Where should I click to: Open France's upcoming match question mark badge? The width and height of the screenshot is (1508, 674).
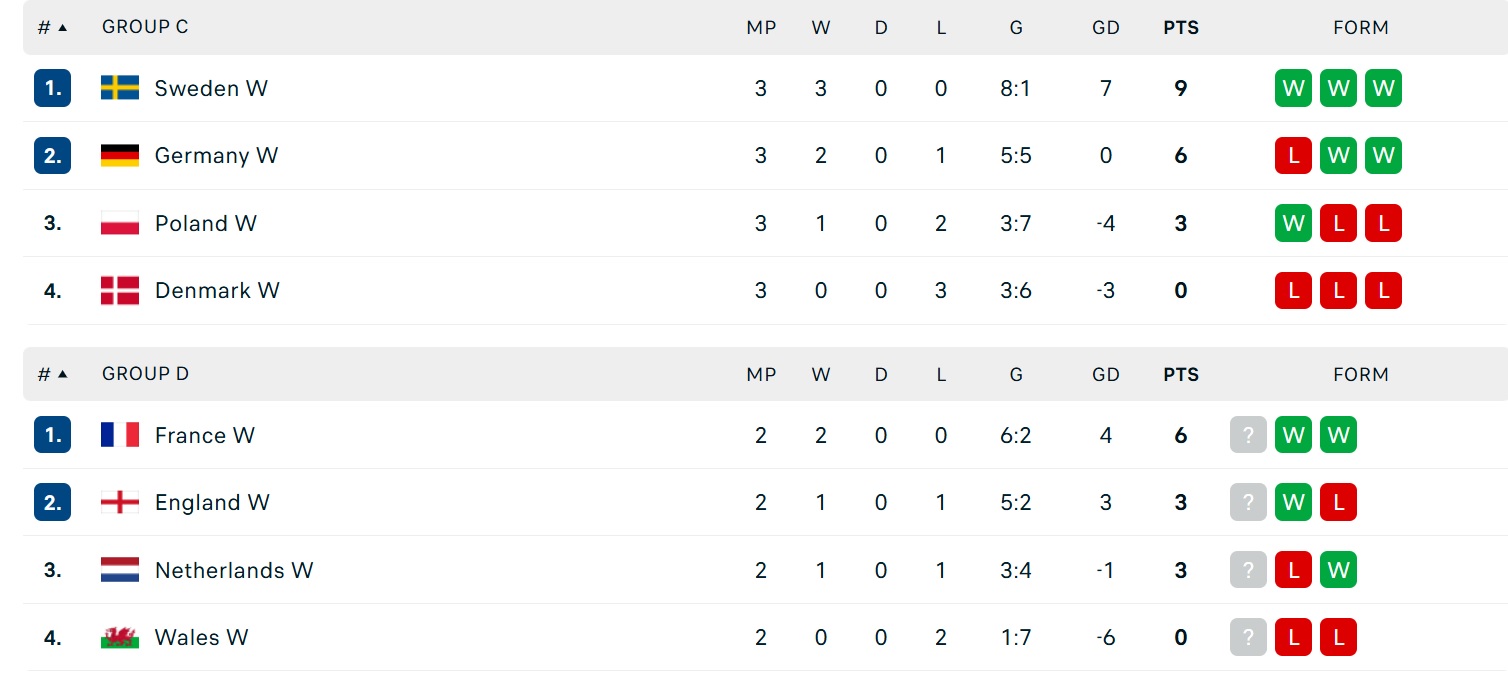[x=1248, y=435]
